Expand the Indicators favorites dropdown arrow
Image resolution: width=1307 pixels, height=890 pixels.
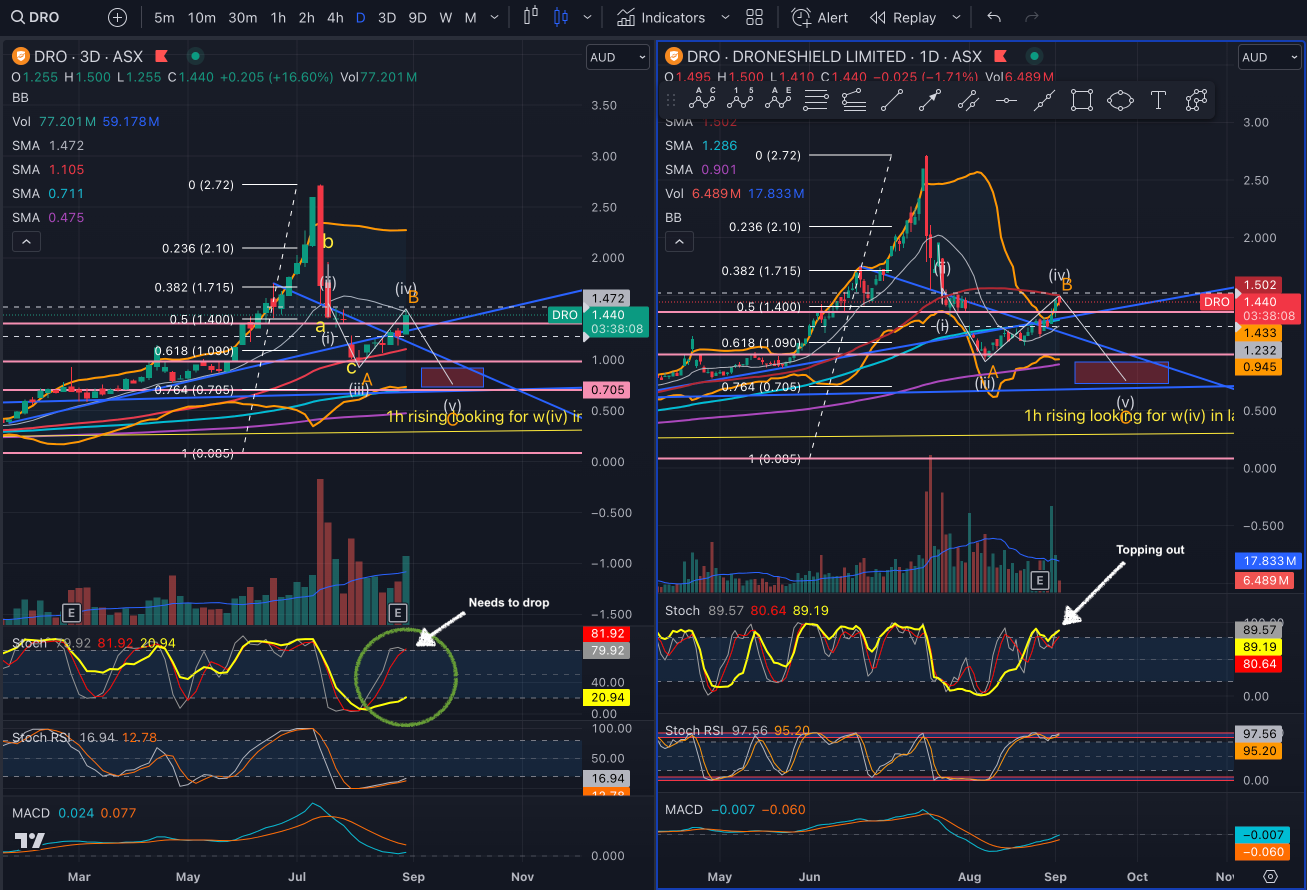(725, 17)
